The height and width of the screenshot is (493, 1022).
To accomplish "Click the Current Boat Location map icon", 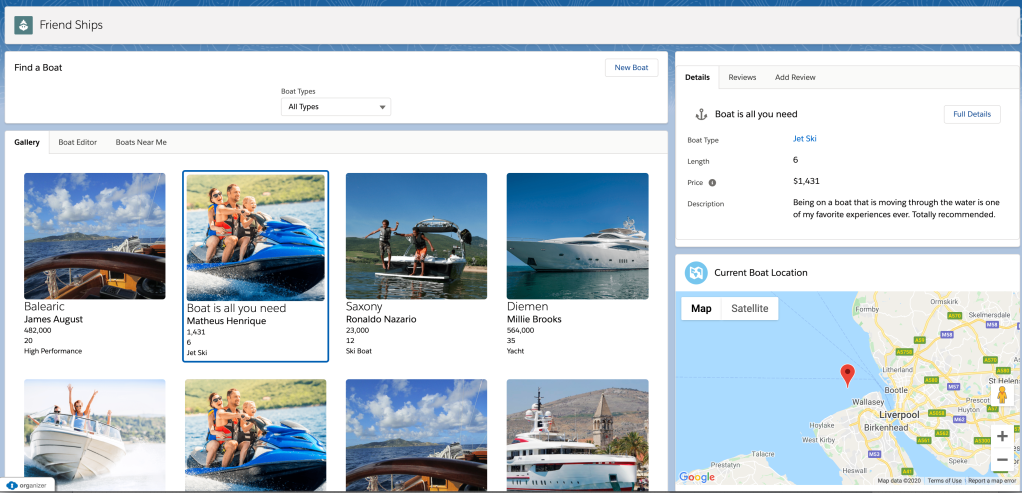I will (695, 272).
